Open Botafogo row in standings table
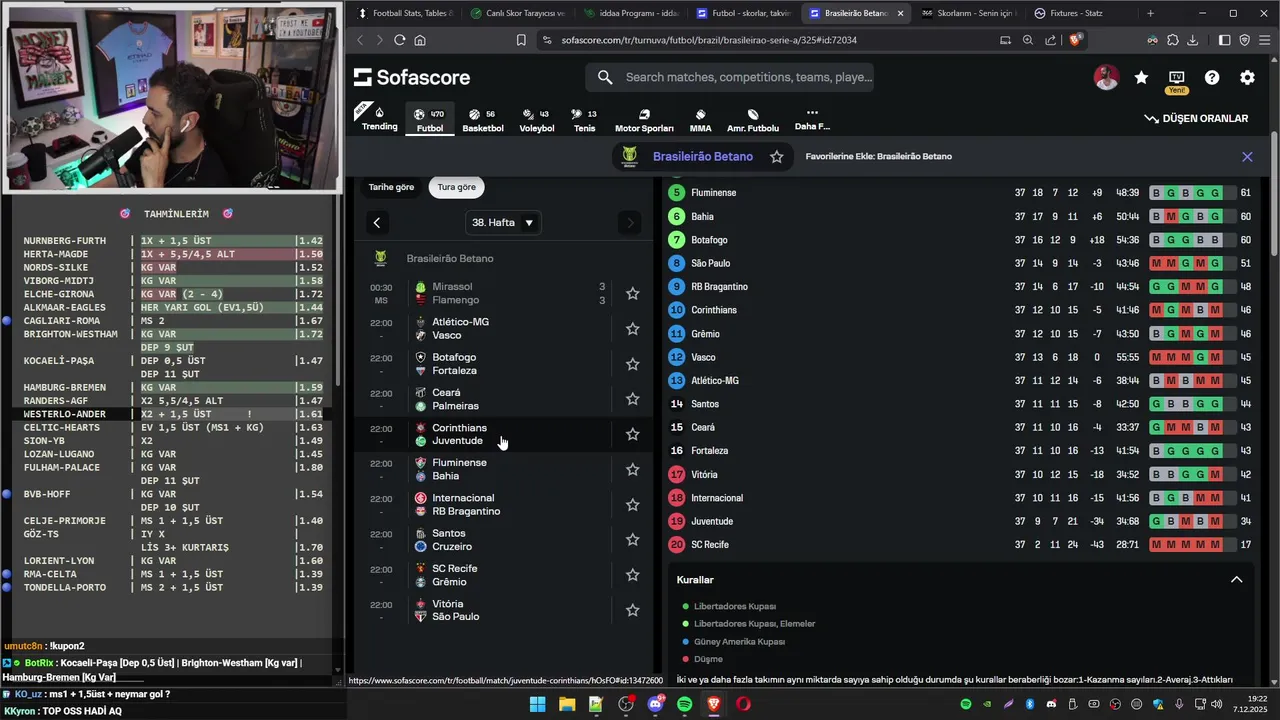This screenshot has height=720, width=1280. (x=961, y=240)
